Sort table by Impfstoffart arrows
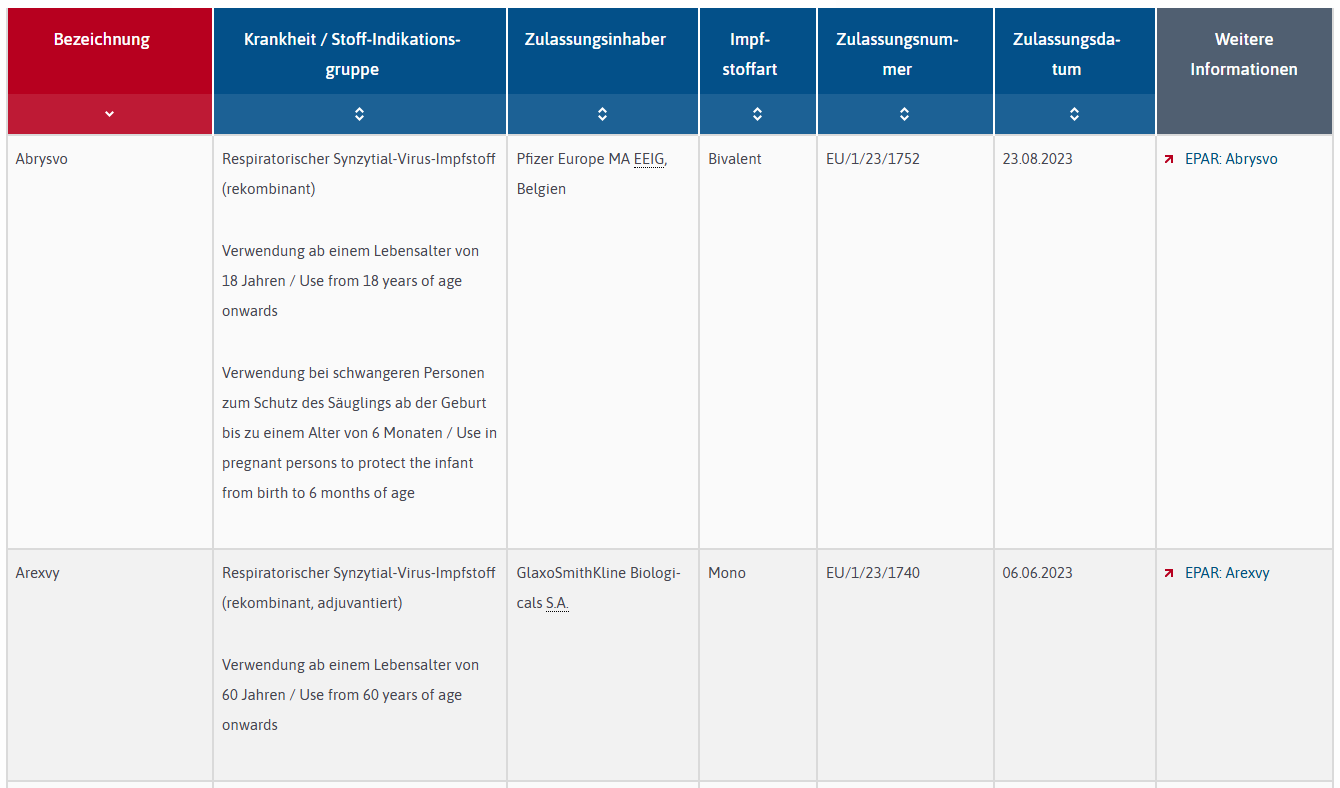 pos(757,114)
